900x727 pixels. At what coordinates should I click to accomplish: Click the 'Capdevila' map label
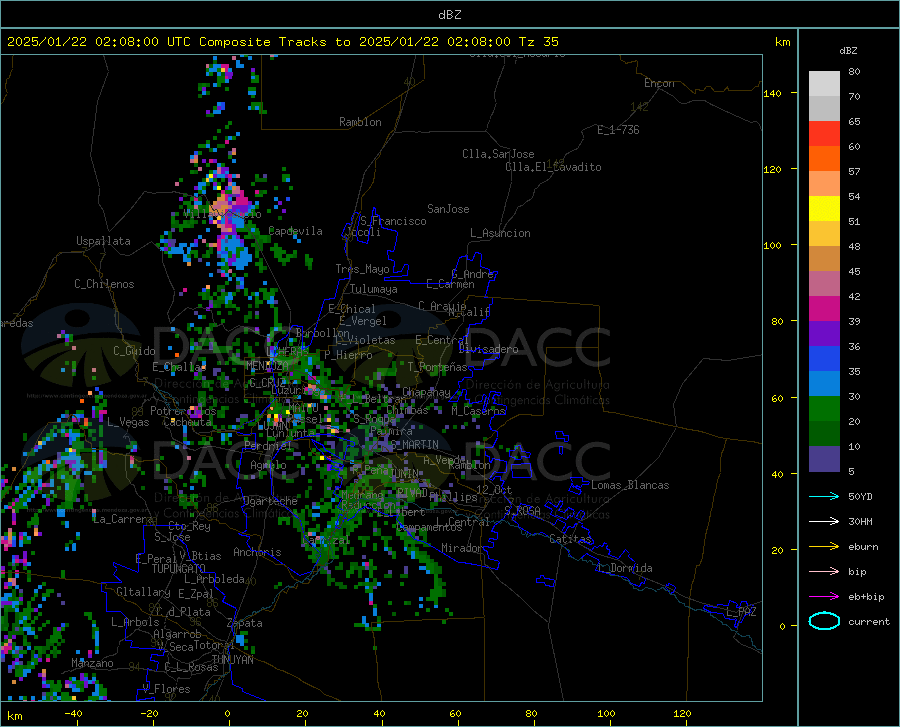(x=295, y=231)
